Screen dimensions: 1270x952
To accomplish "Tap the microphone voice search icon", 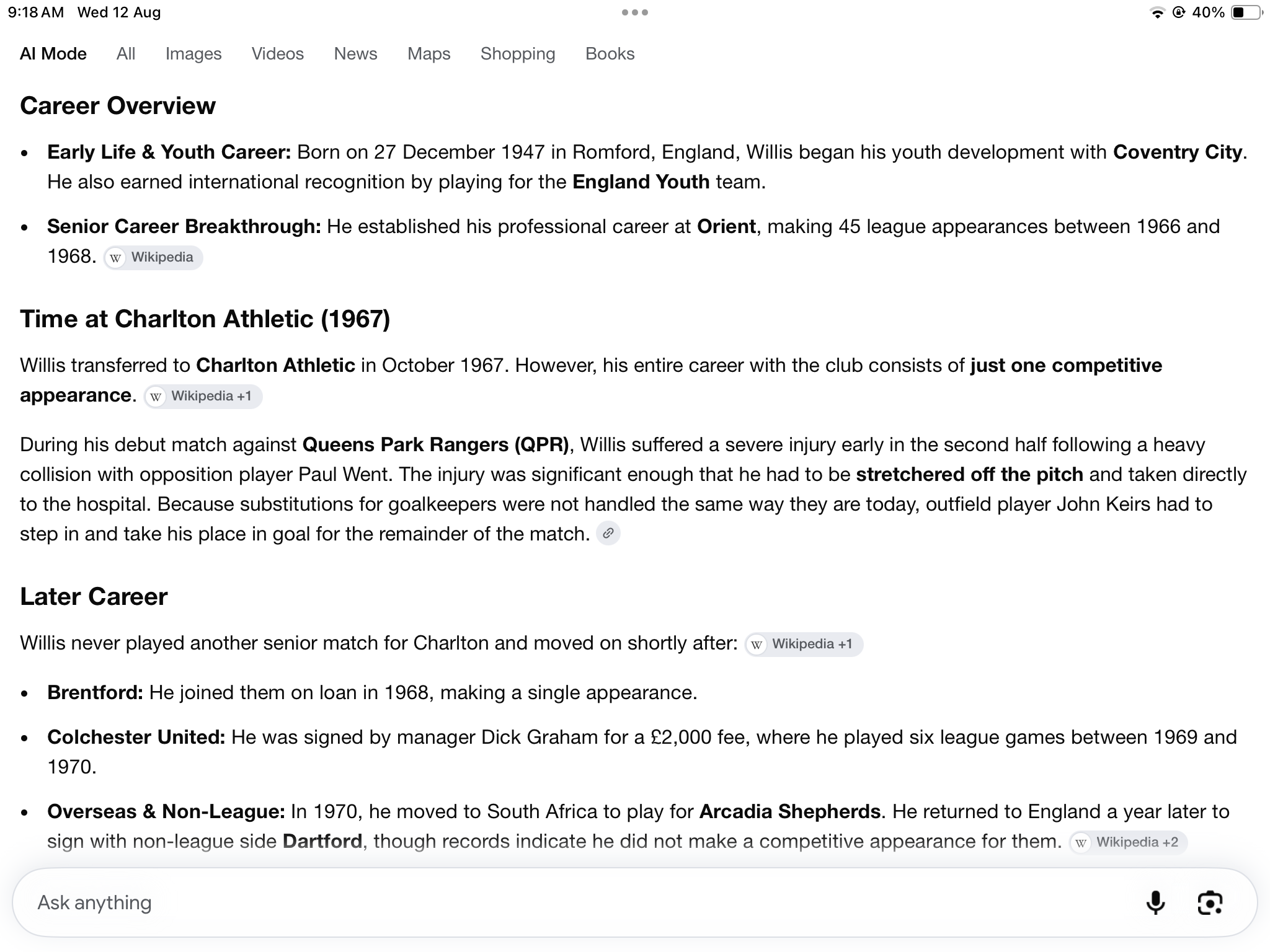I will [x=1155, y=902].
